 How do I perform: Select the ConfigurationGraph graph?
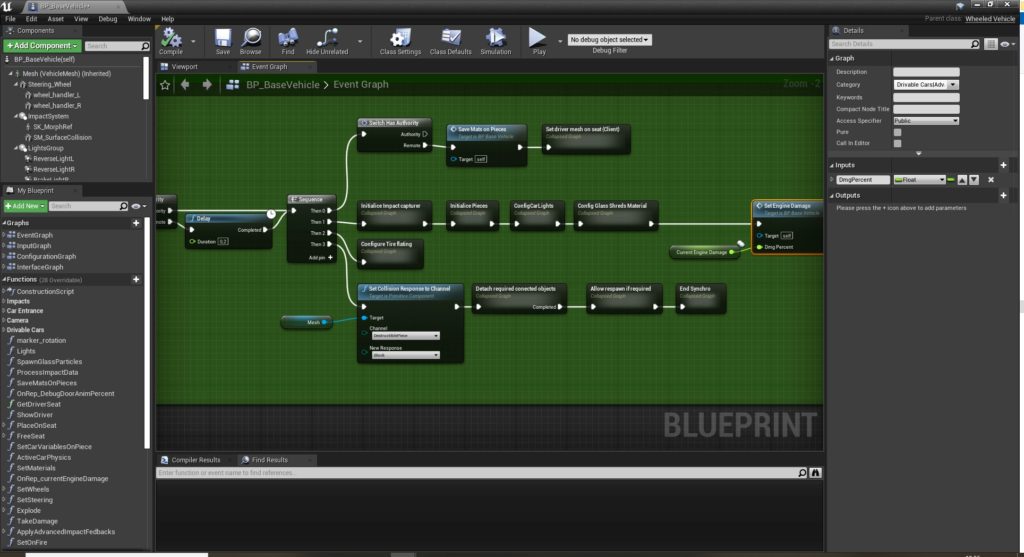[46, 257]
